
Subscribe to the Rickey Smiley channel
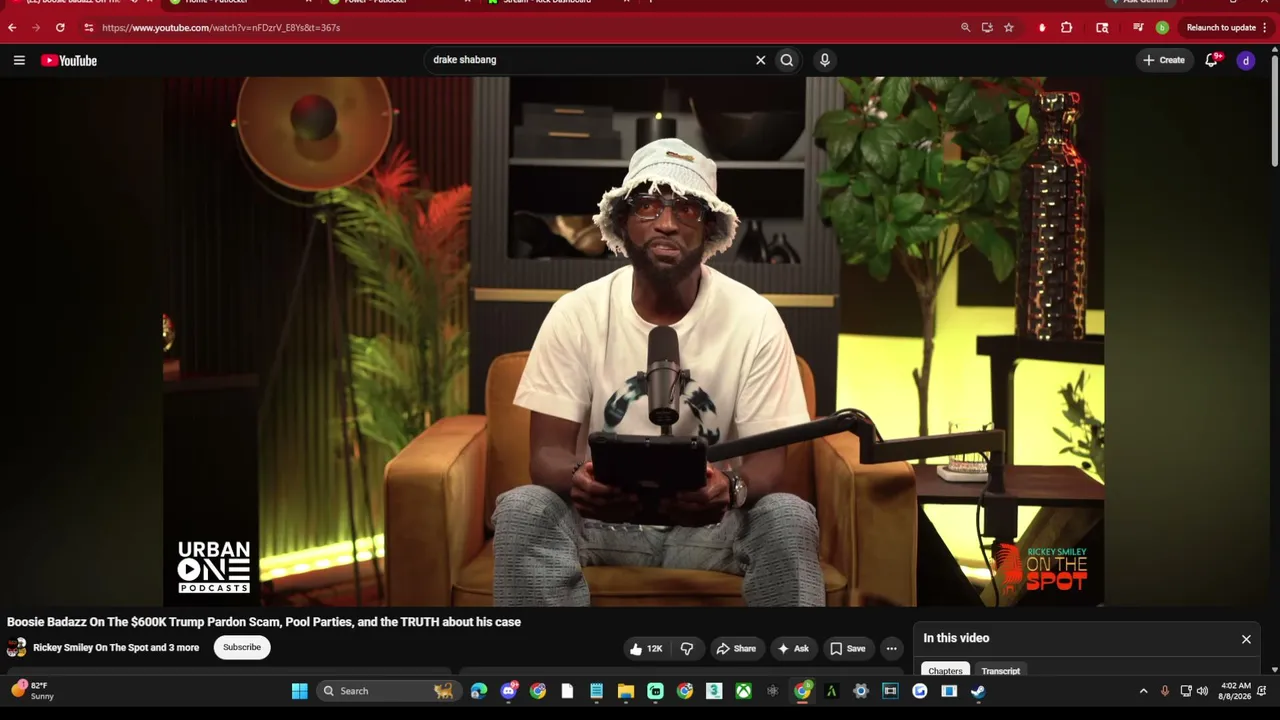[x=242, y=648]
